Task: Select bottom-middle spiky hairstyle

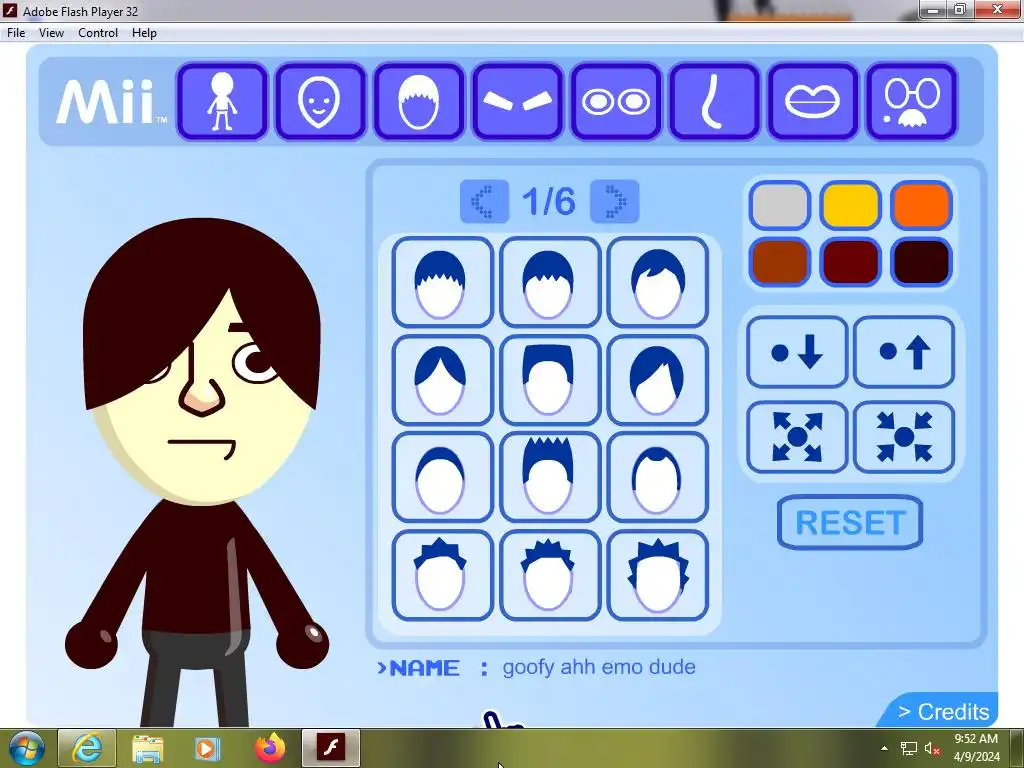Action: click(550, 575)
